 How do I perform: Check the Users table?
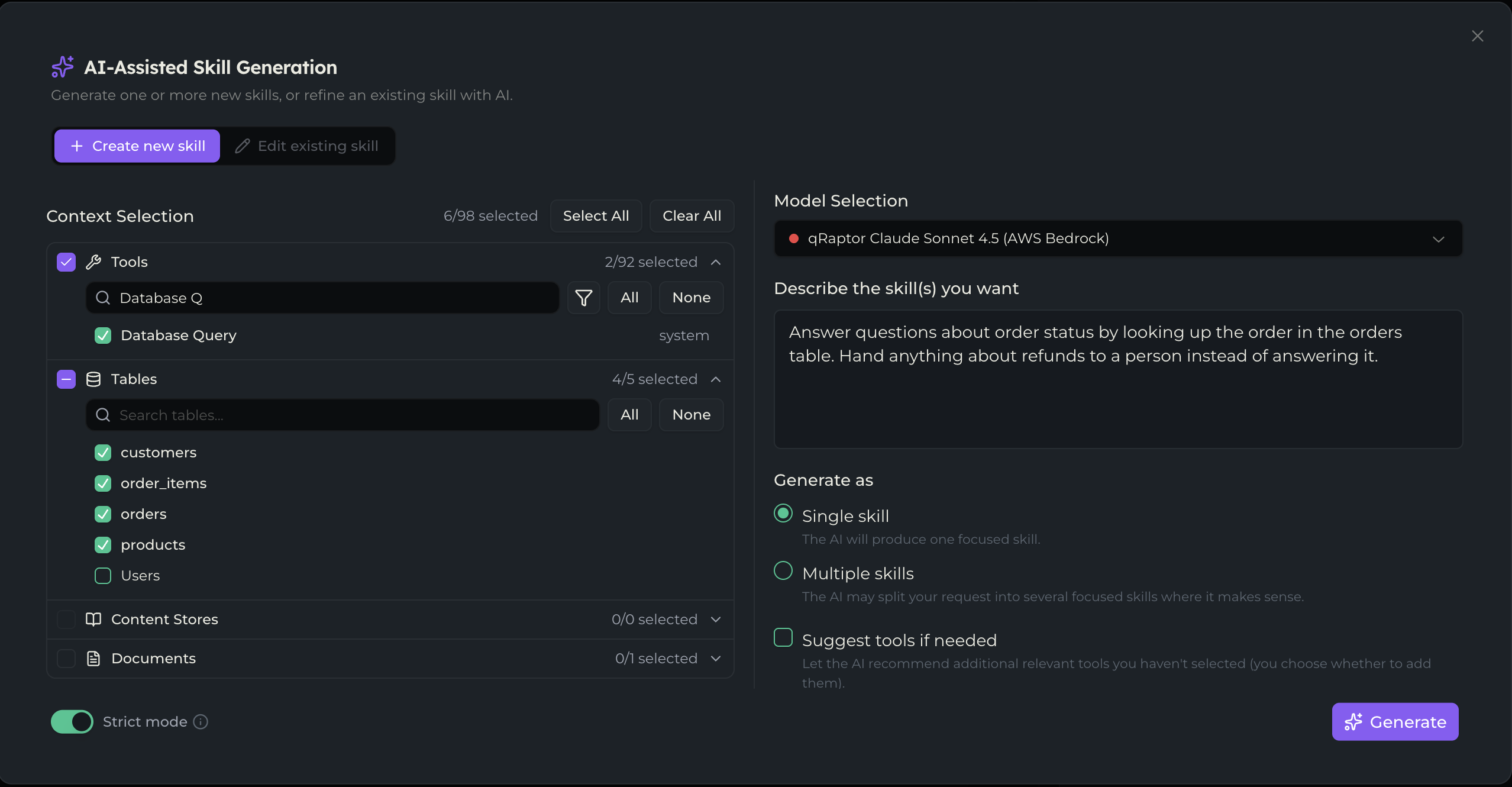(103, 576)
